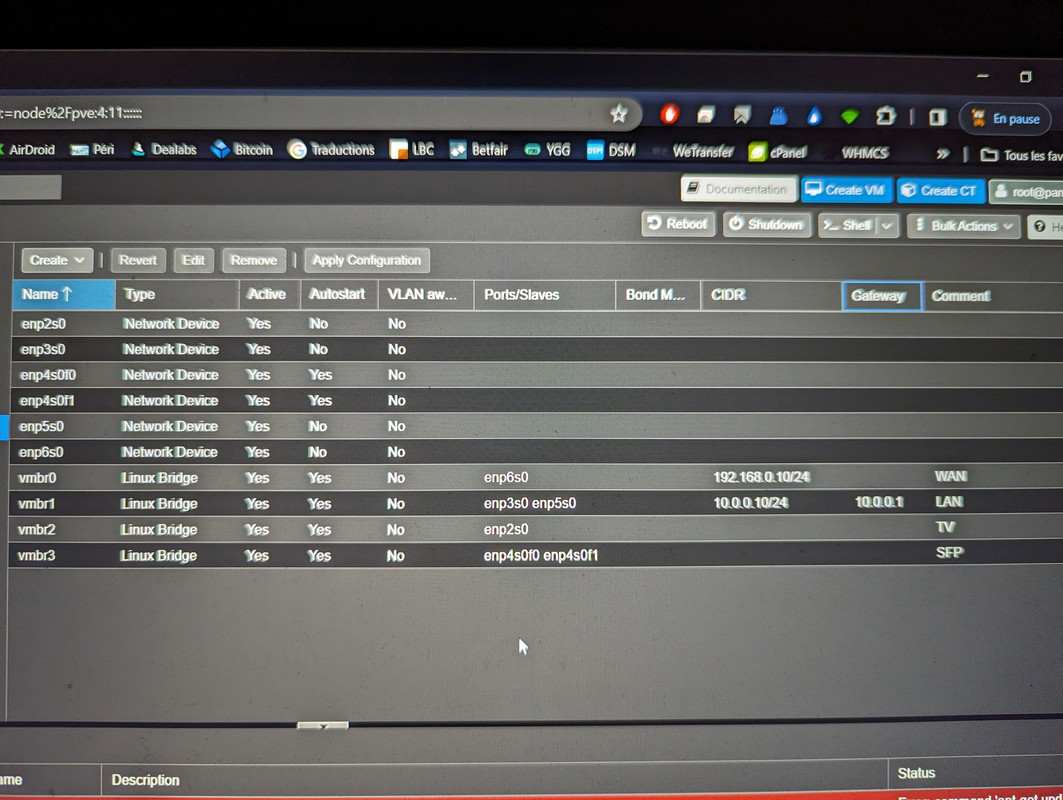Click the Create VM button
Image resolution: width=1063 pixels, height=800 pixels.
(846, 190)
